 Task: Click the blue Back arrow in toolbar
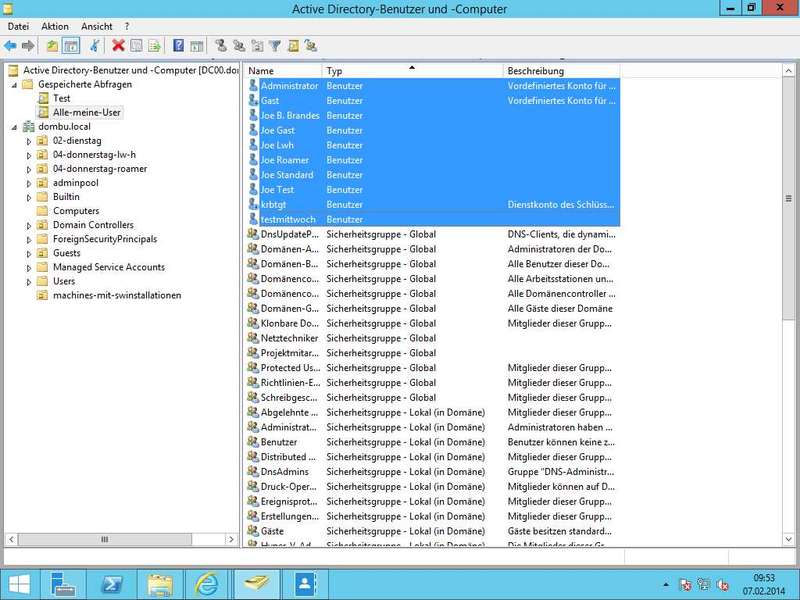pos(10,45)
